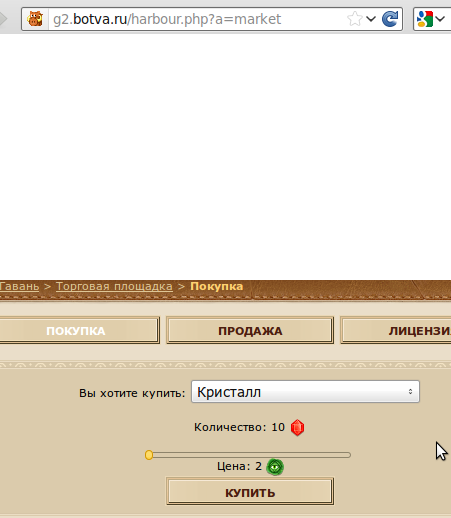Viewport: 451px width, 518px height.
Task: Bookmark this page with the star icon
Action: (x=355, y=19)
